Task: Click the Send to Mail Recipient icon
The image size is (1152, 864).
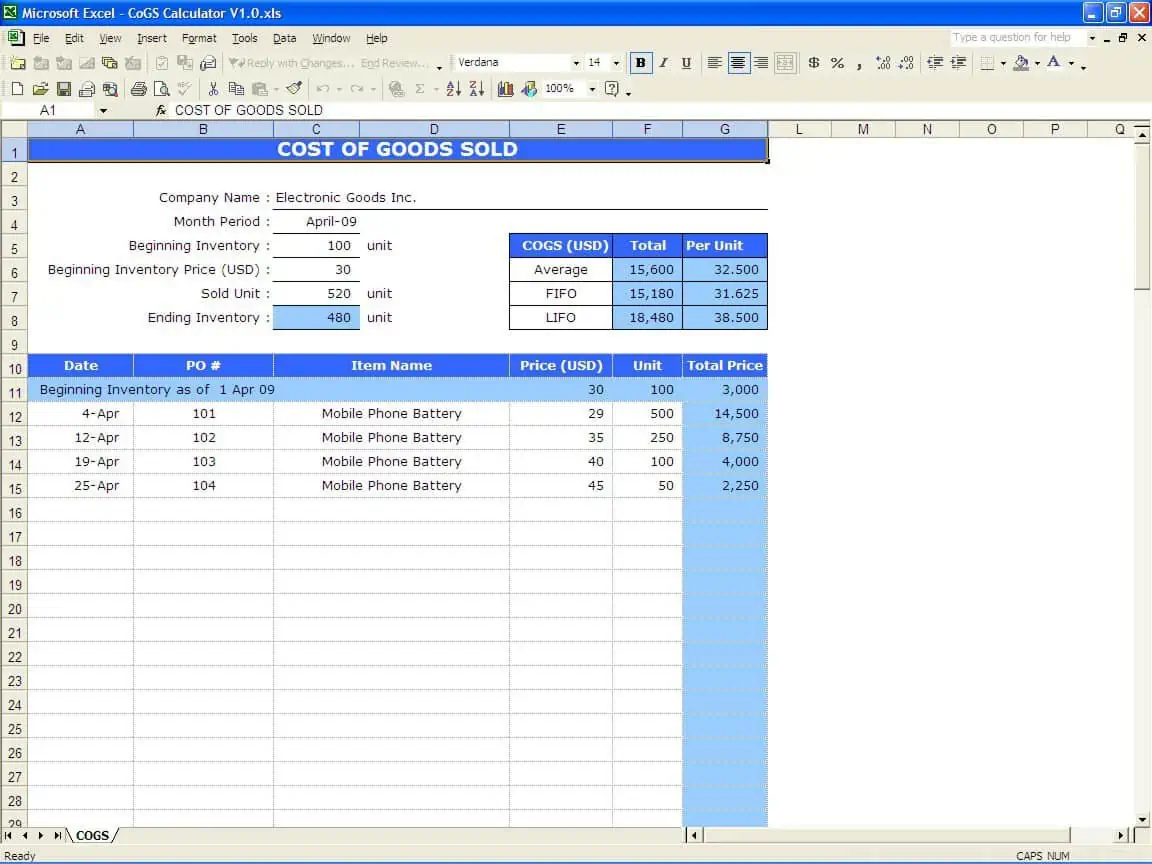Action: [x=87, y=89]
